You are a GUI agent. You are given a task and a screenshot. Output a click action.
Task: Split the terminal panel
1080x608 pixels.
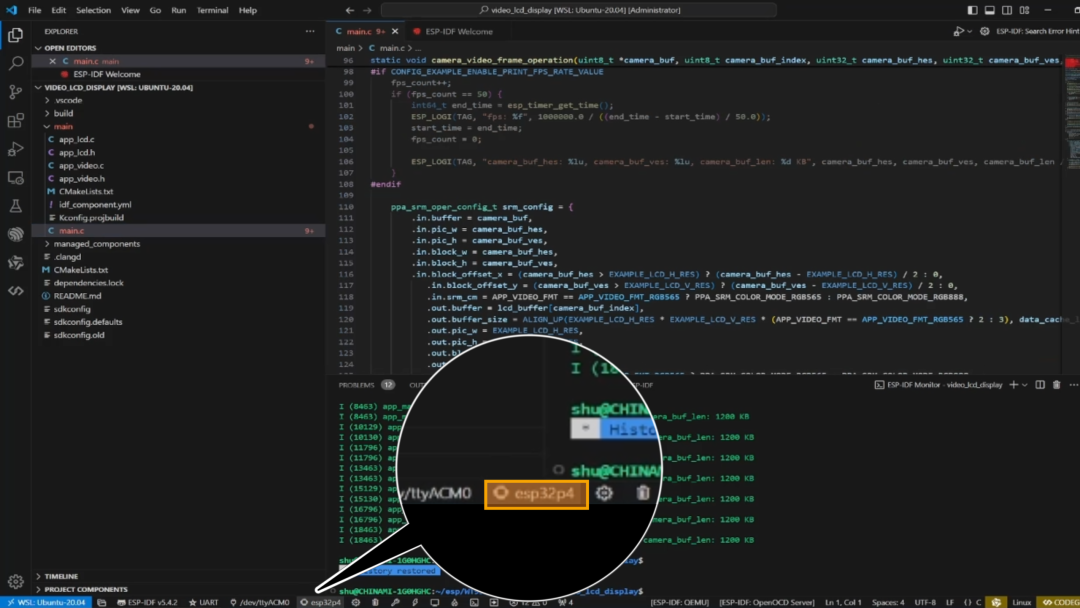click(x=1040, y=385)
